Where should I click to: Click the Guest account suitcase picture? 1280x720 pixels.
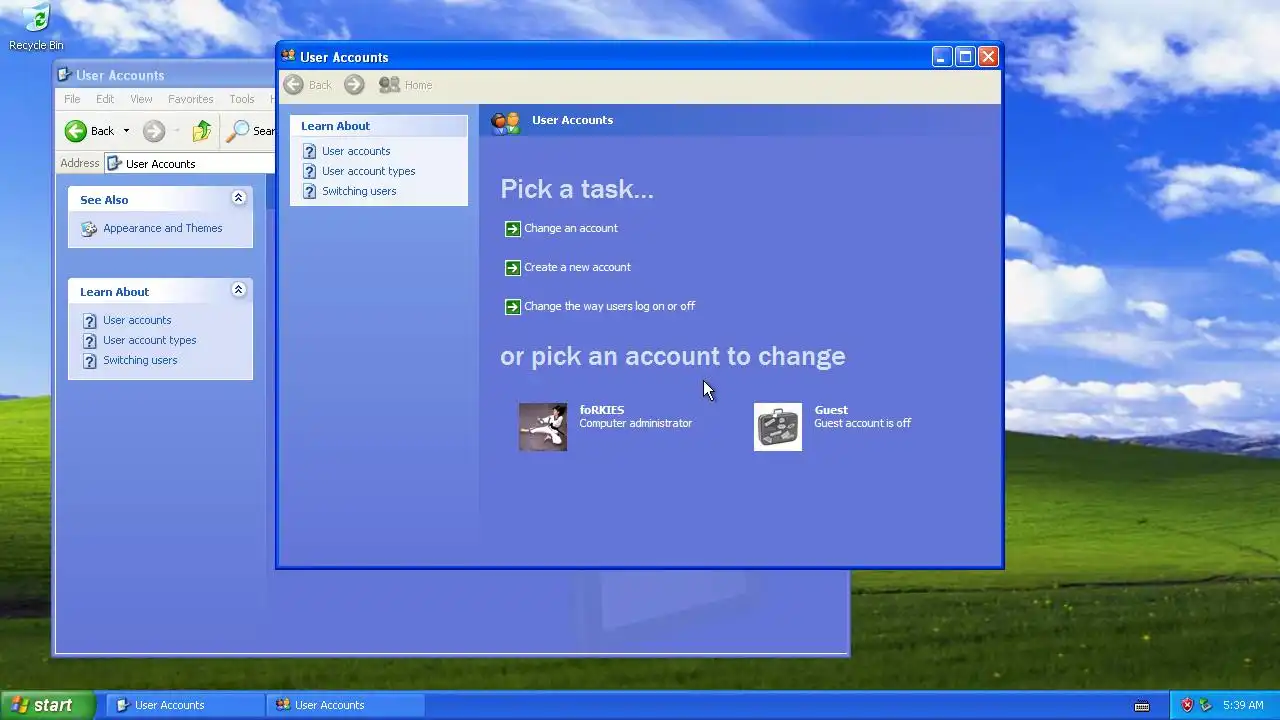tap(778, 427)
